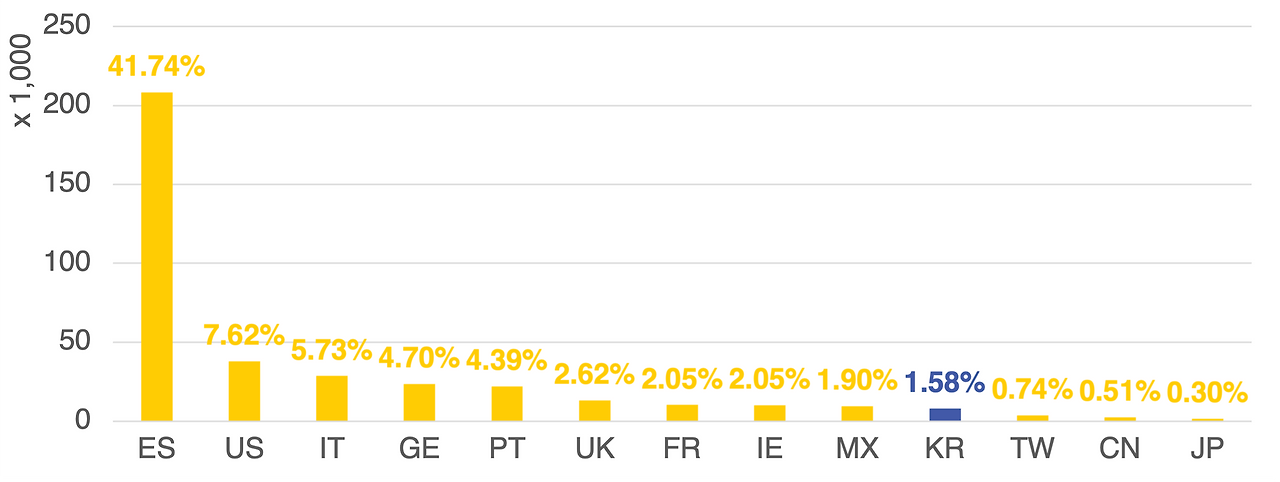The height and width of the screenshot is (482, 1280).
Task: Select the blue 1.58% label
Action: tap(945, 382)
